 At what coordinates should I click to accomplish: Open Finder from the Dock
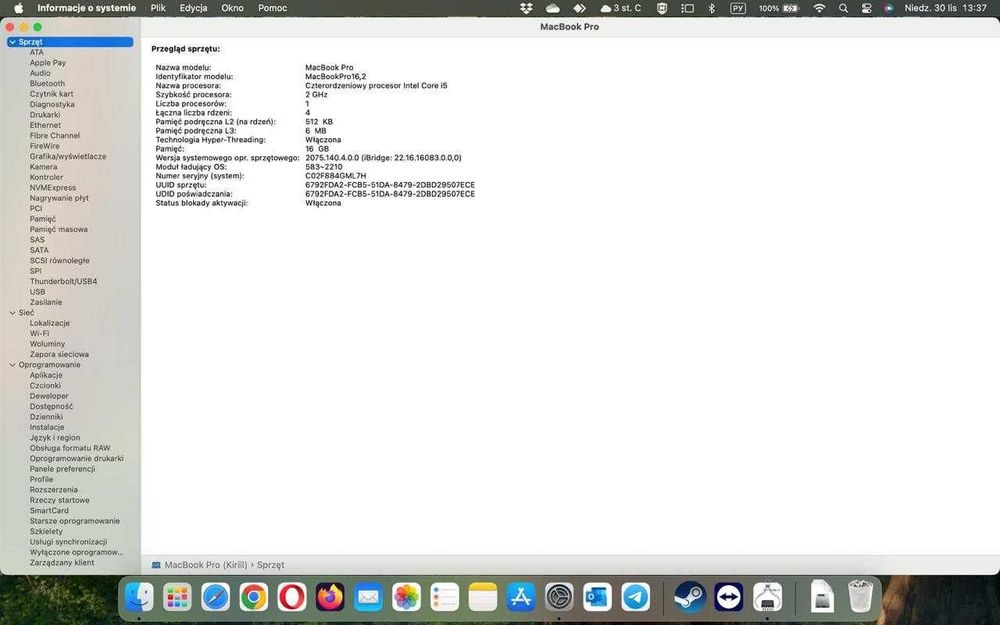[139, 598]
